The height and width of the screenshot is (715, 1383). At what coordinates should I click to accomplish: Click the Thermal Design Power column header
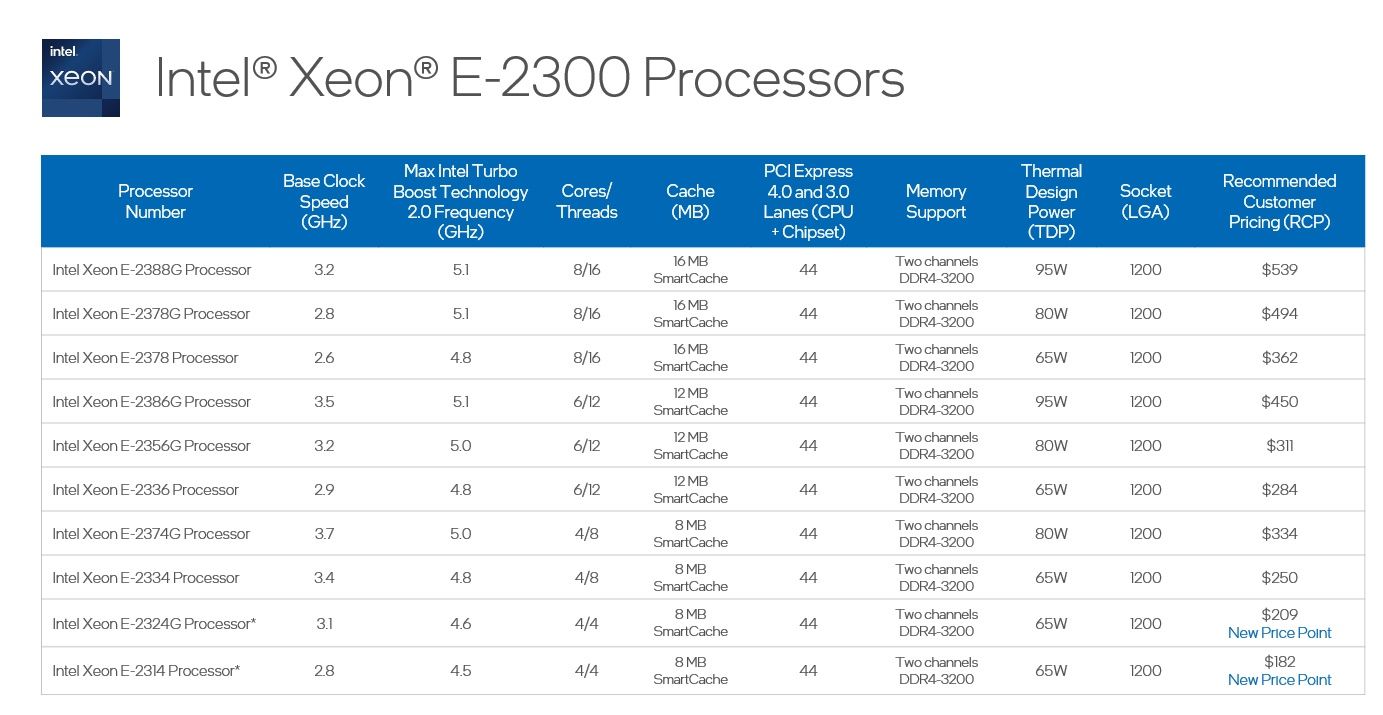(1051, 201)
